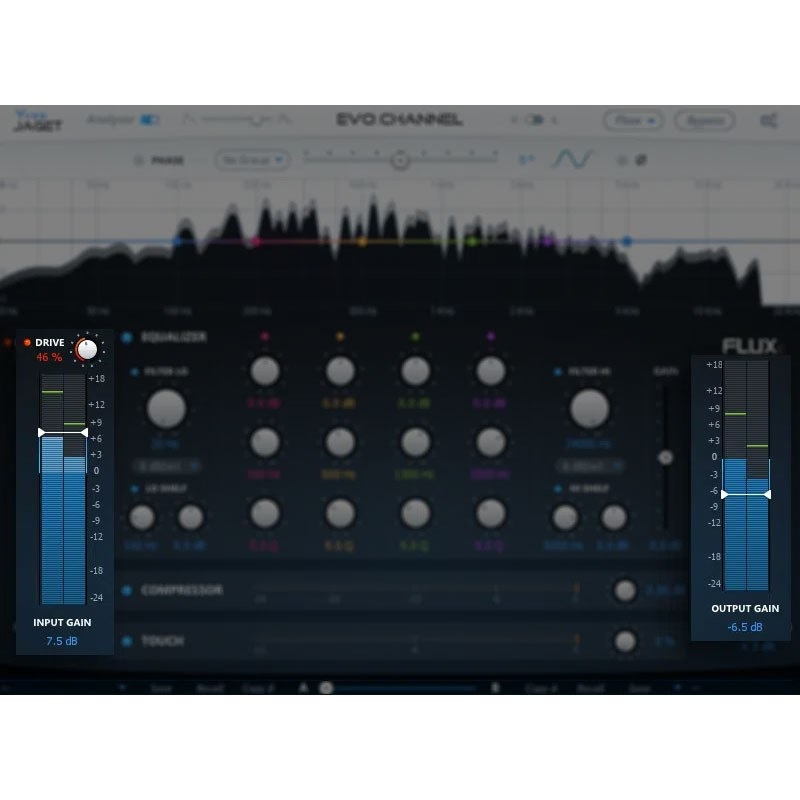Screen dimensions: 800x800
Task: Click the phase slider handle
Action: click(401, 160)
